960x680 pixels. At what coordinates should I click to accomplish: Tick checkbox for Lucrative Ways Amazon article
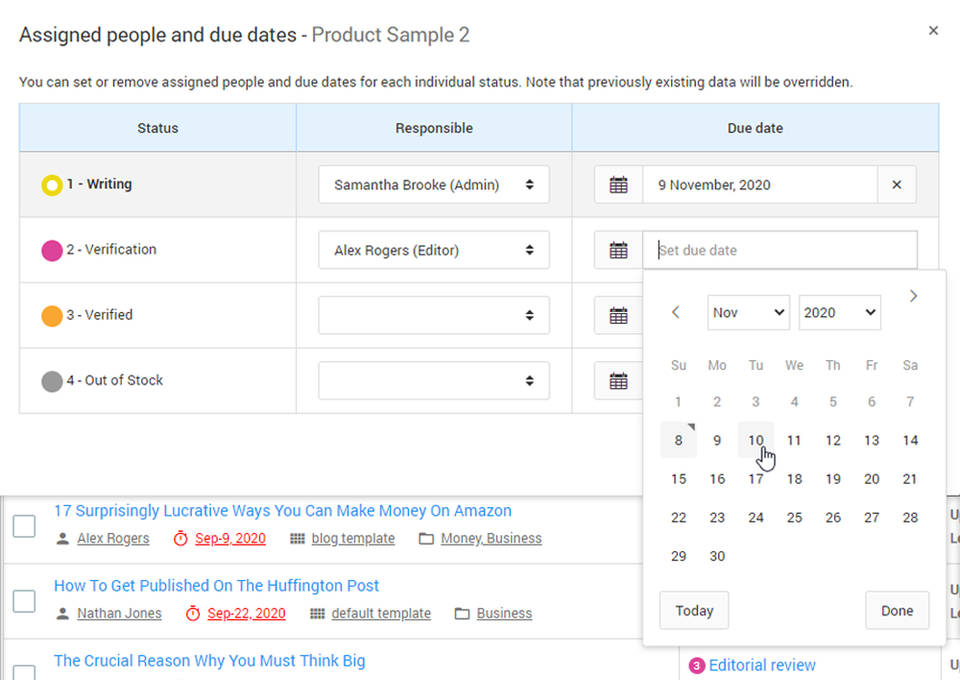pos(24,526)
